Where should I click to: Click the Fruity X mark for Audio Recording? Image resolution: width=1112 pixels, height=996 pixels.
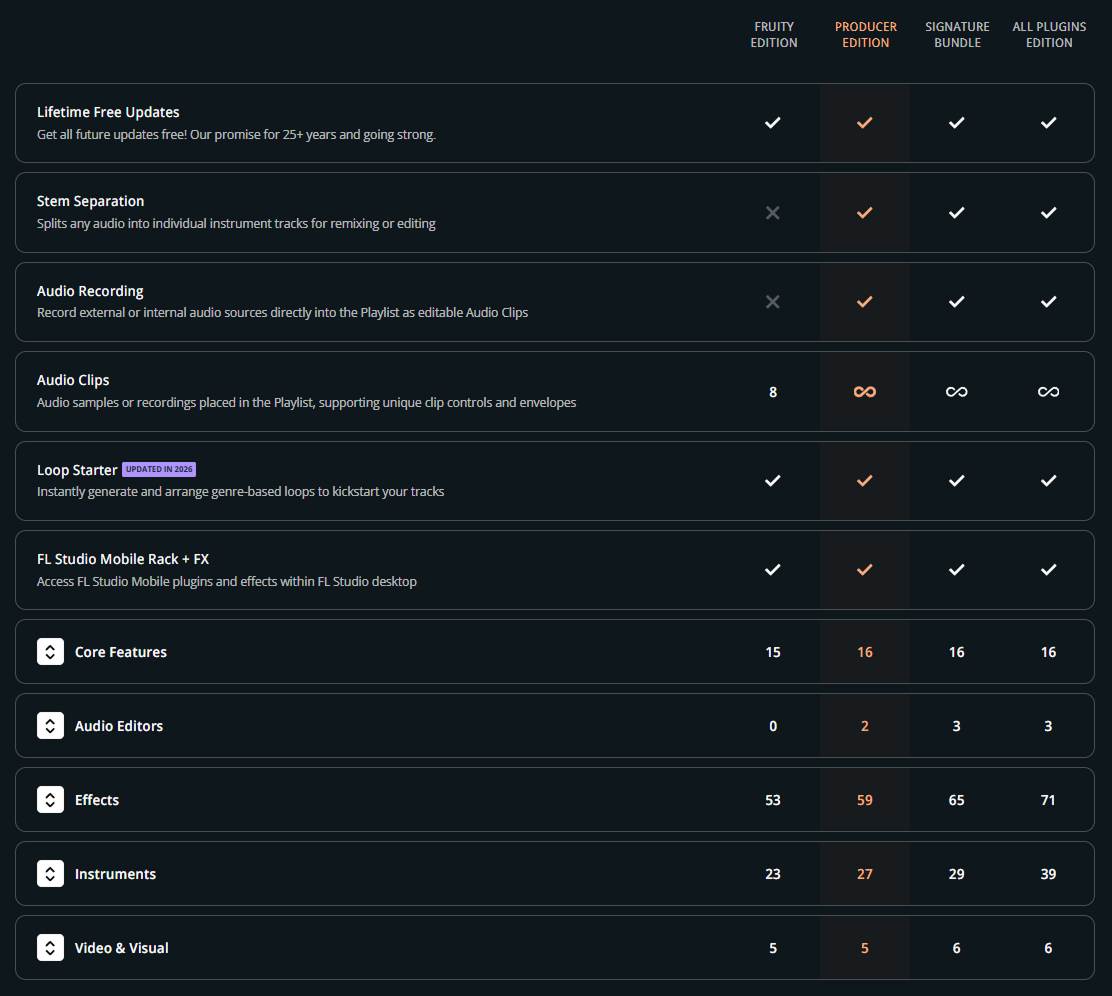[x=773, y=301]
